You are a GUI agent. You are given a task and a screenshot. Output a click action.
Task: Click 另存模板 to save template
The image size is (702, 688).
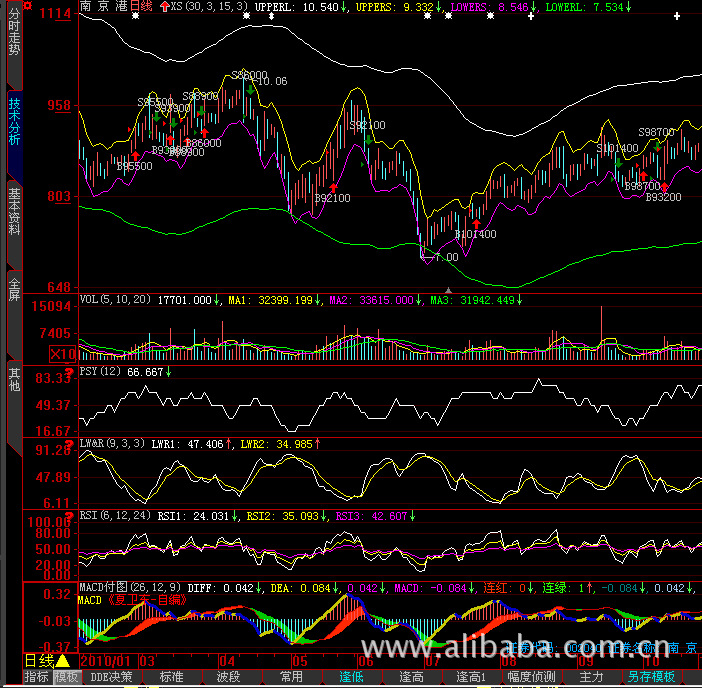(x=652, y=677)
